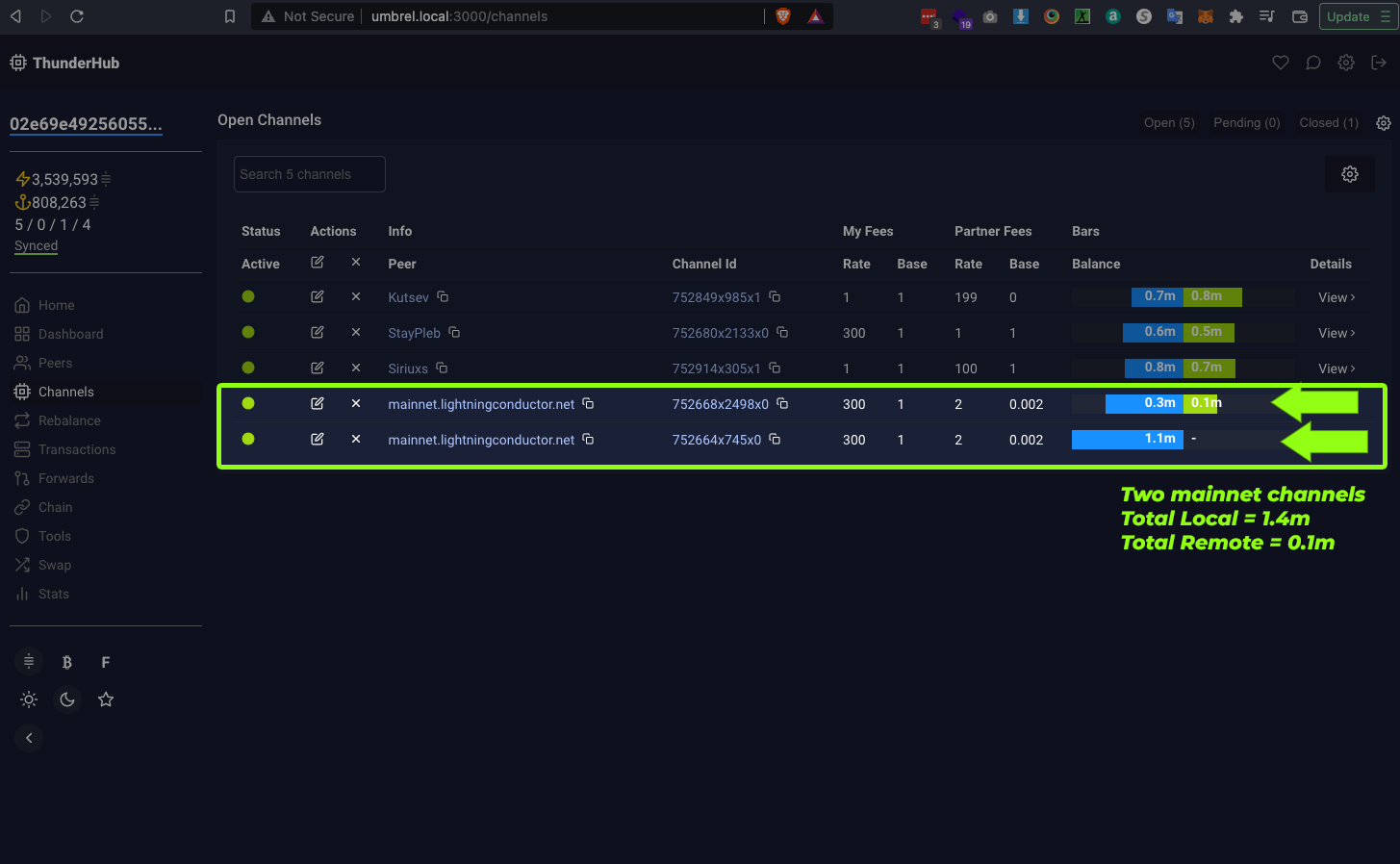1400x864 pixels.
Task: Open Forwards in sidebar
Action: click(54, 478)
